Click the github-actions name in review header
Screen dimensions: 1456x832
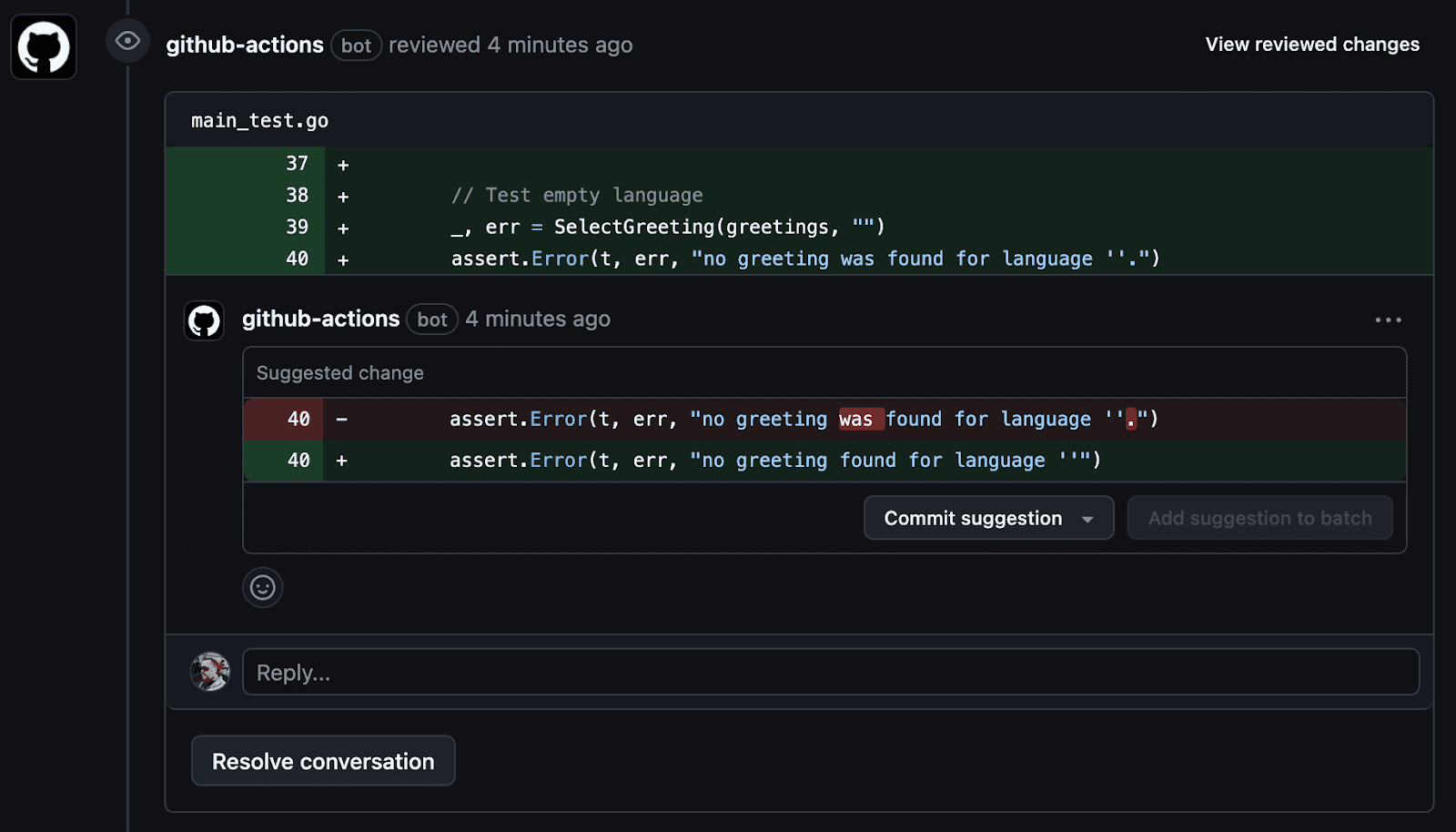tap(244, 45)
